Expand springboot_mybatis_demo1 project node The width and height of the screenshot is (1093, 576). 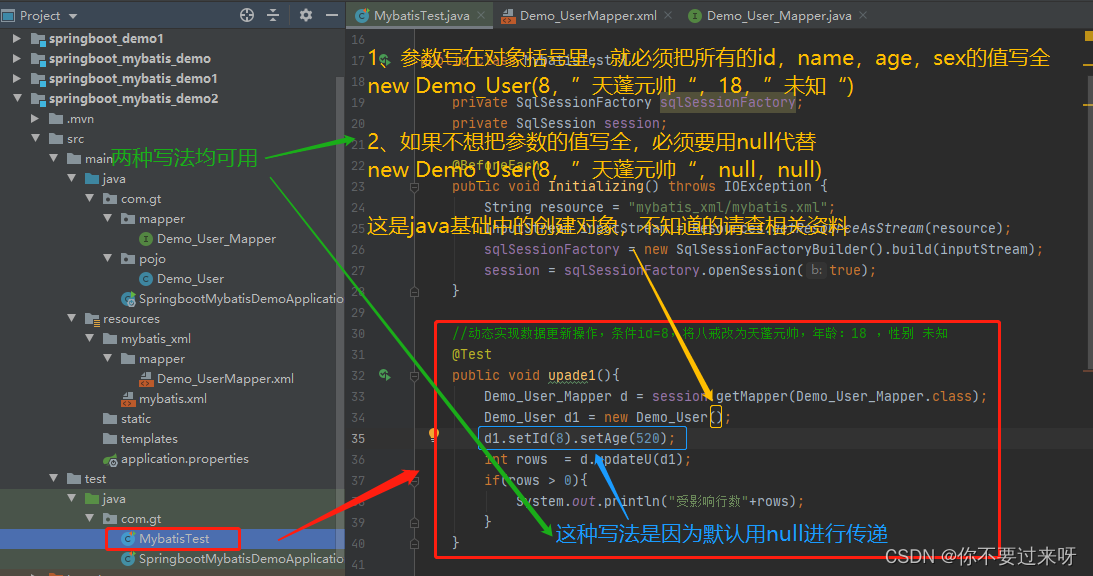tap(17, 78)
